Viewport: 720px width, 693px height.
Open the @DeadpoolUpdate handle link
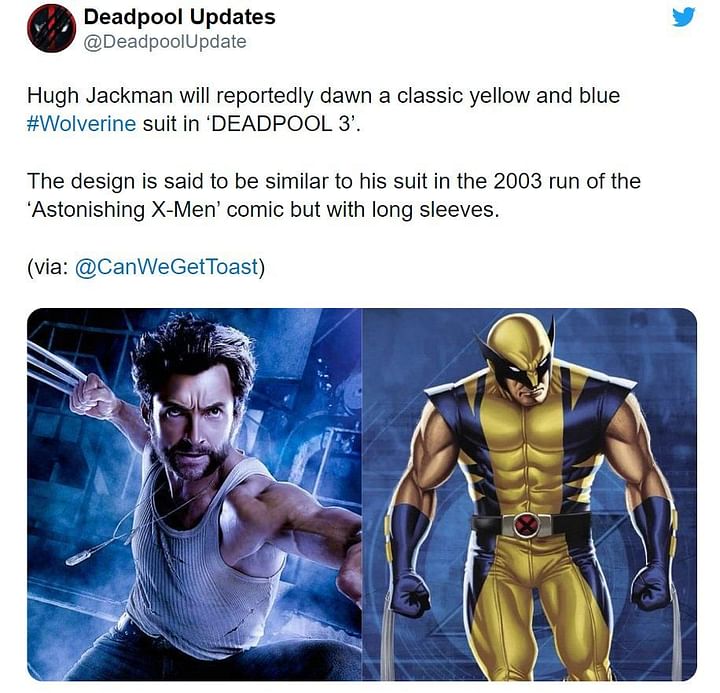pyautogui.click(x=165, y=42)
